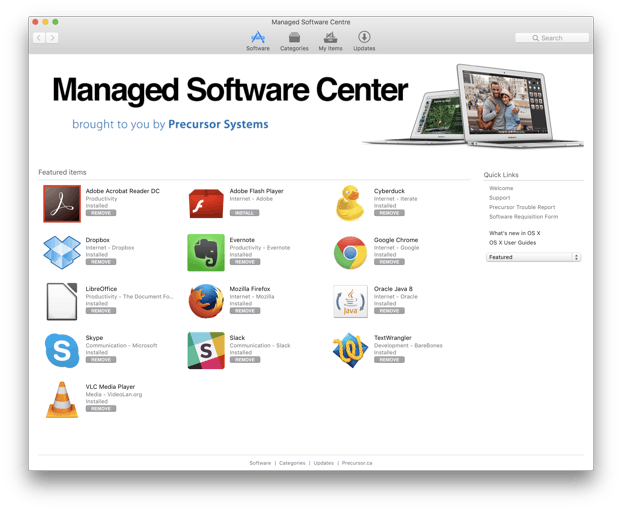The image size is (622, 511).
Task: Open the OS X User Guides link
Action: coord(513,242)
